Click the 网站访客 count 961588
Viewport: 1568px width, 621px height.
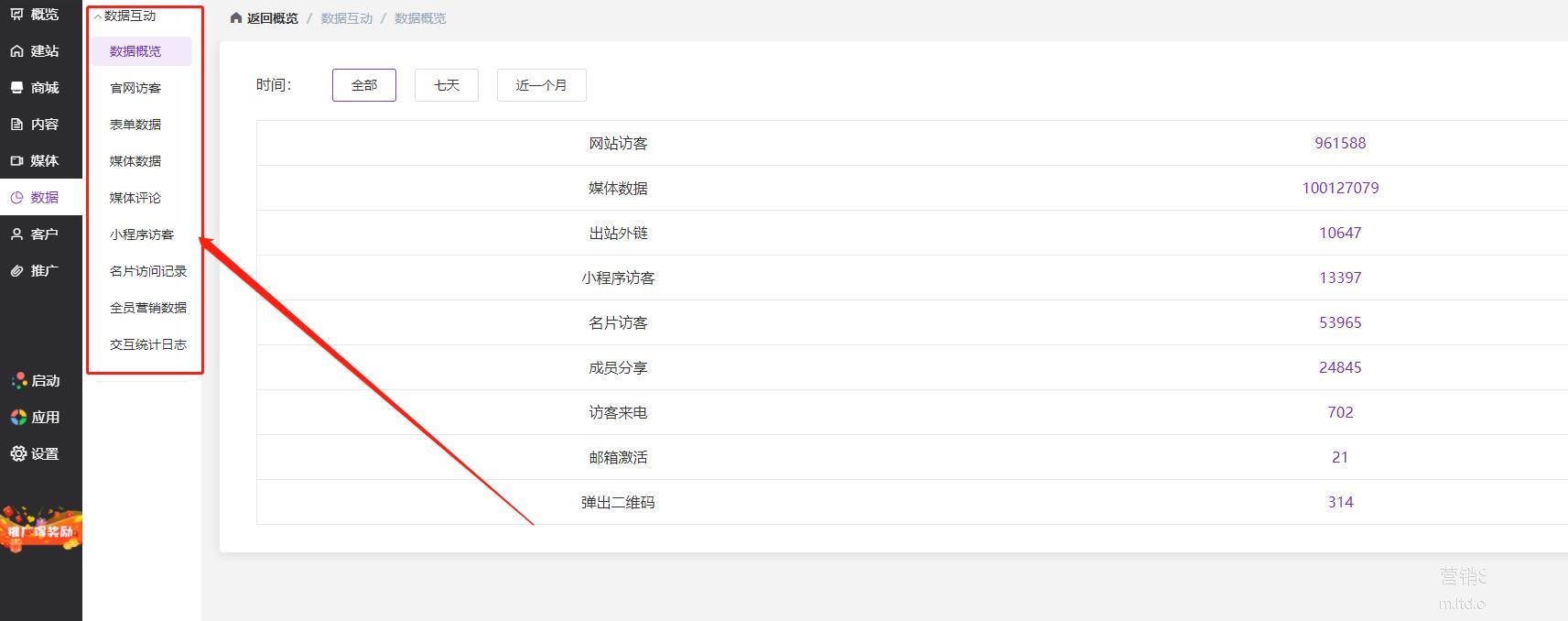click(x=1339, y=143)
